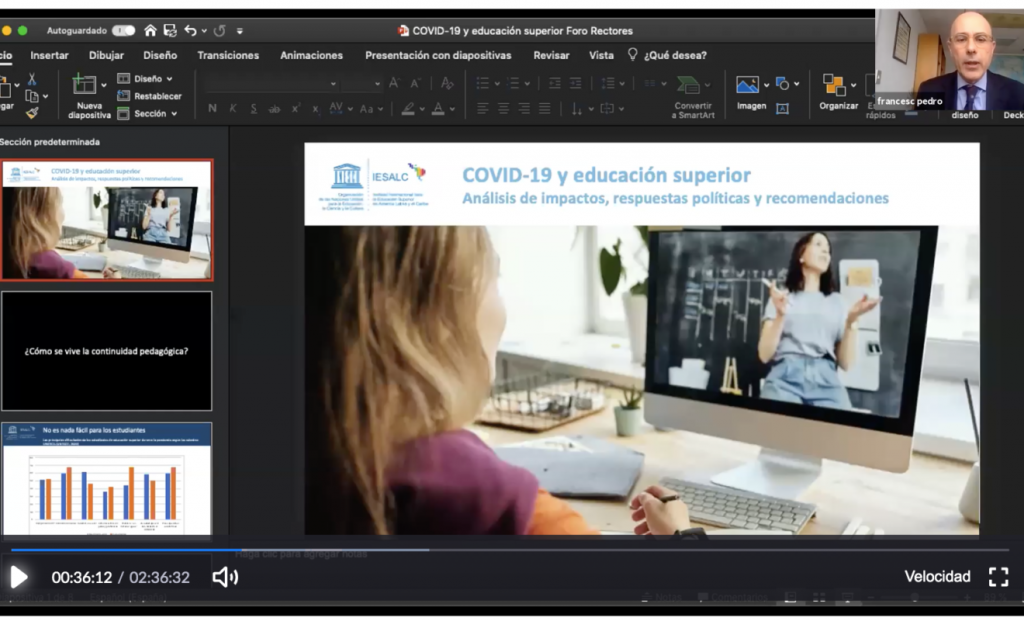The image size is (1024, 621).
Task: Toggle underline S formatting
Action: pos(253,108)
